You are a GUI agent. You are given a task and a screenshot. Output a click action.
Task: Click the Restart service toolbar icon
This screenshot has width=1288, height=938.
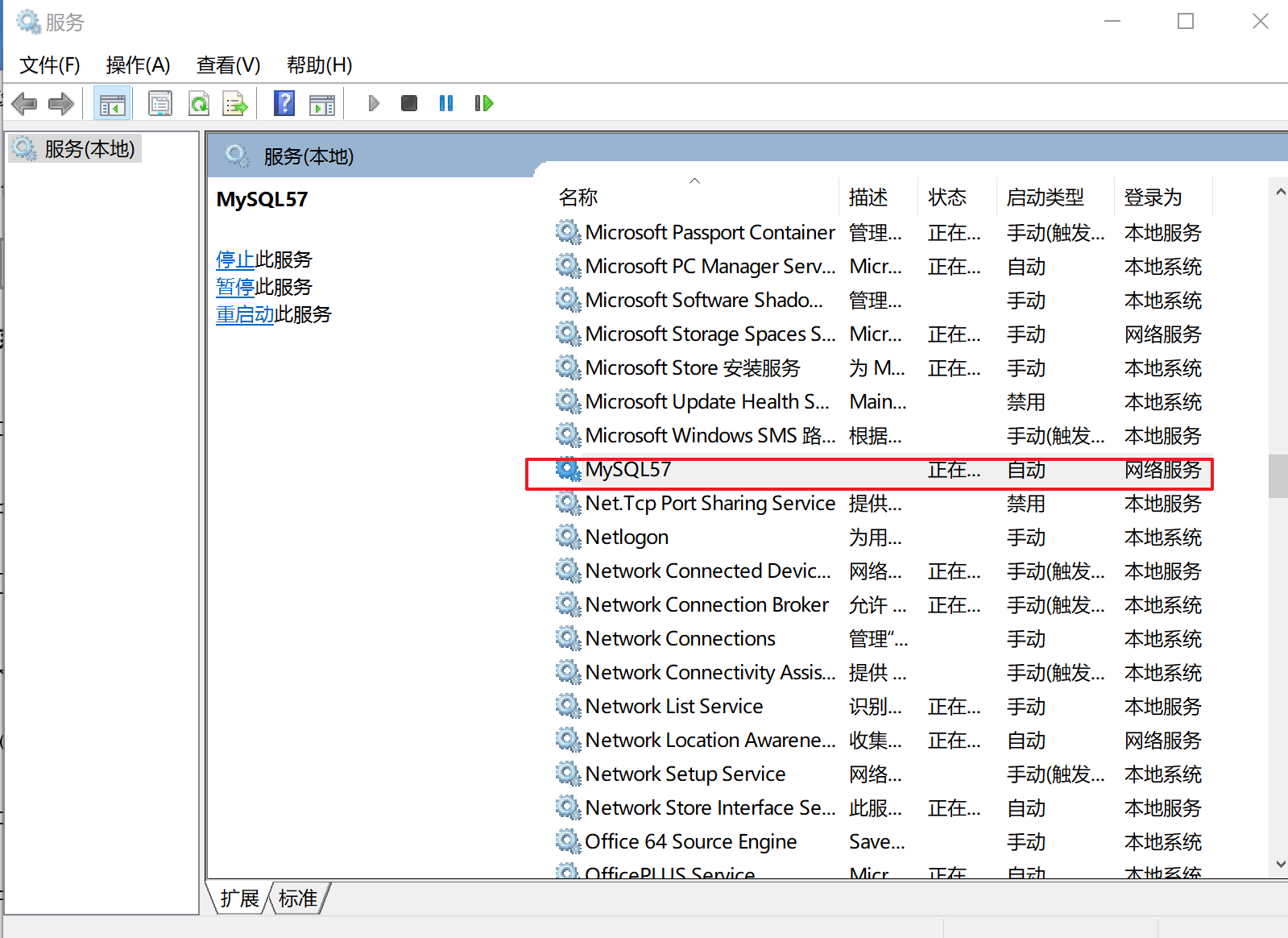tap(483, 103)
